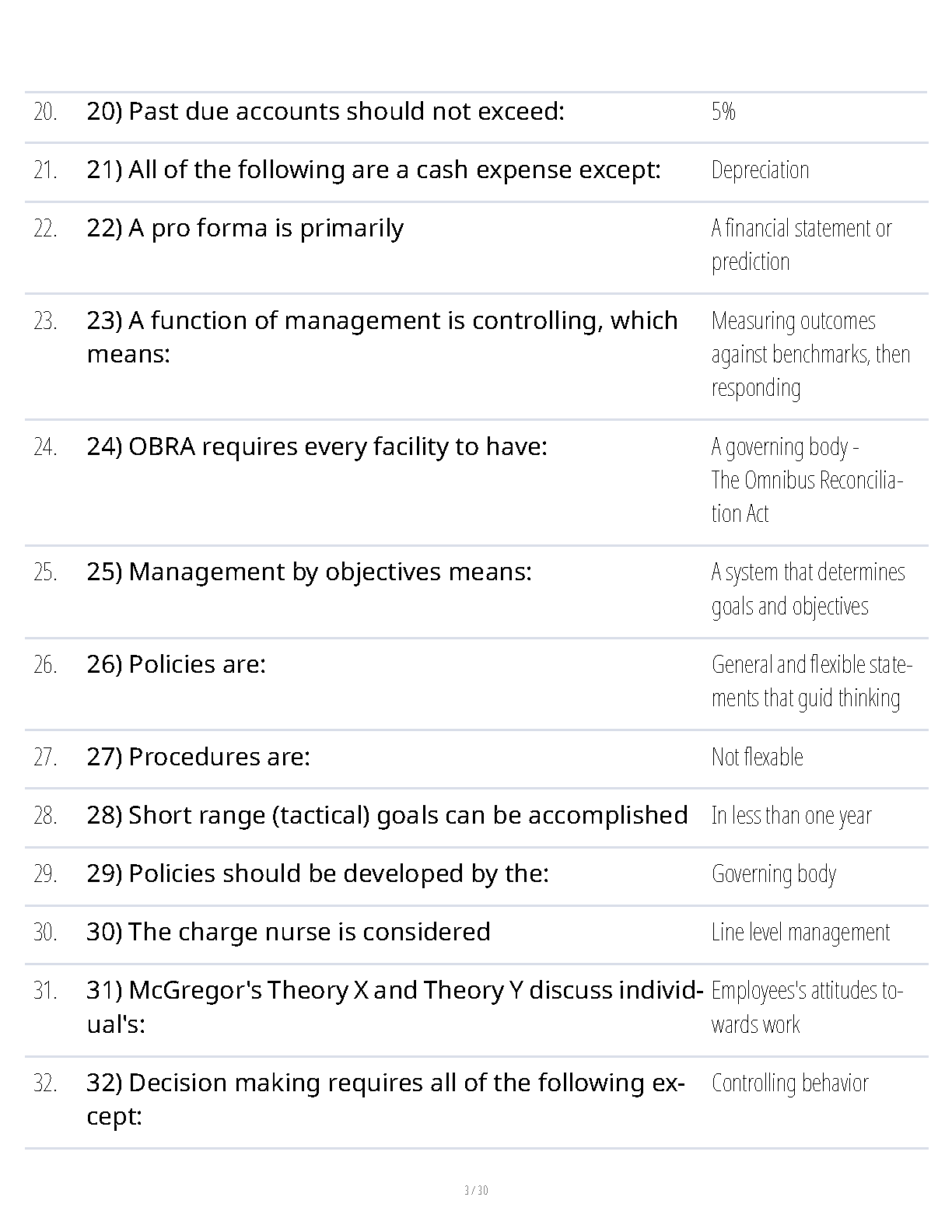Select "General and flexible statements" answer
Viewport: 952px width, 1232px height.
point(810,681)
